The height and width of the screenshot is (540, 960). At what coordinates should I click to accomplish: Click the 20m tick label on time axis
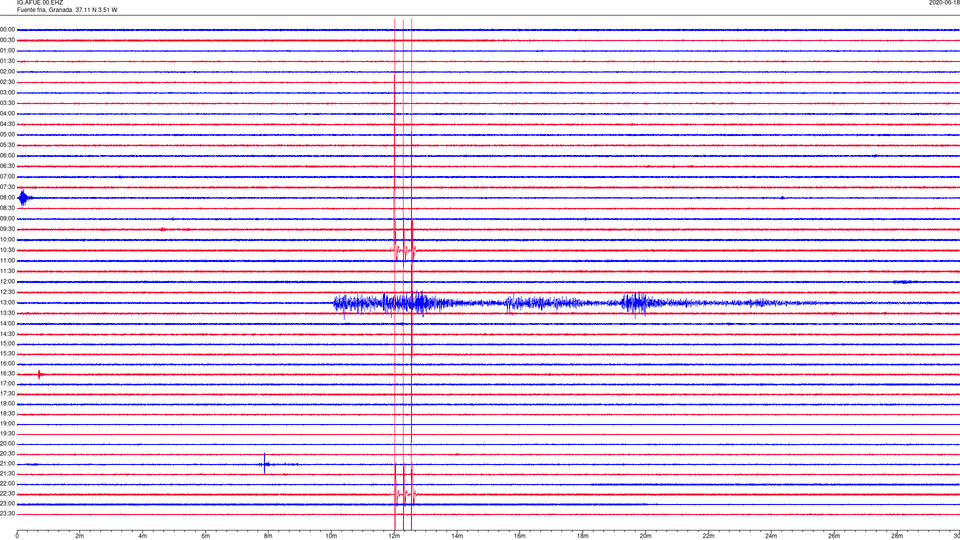click(x=646, y=536)
